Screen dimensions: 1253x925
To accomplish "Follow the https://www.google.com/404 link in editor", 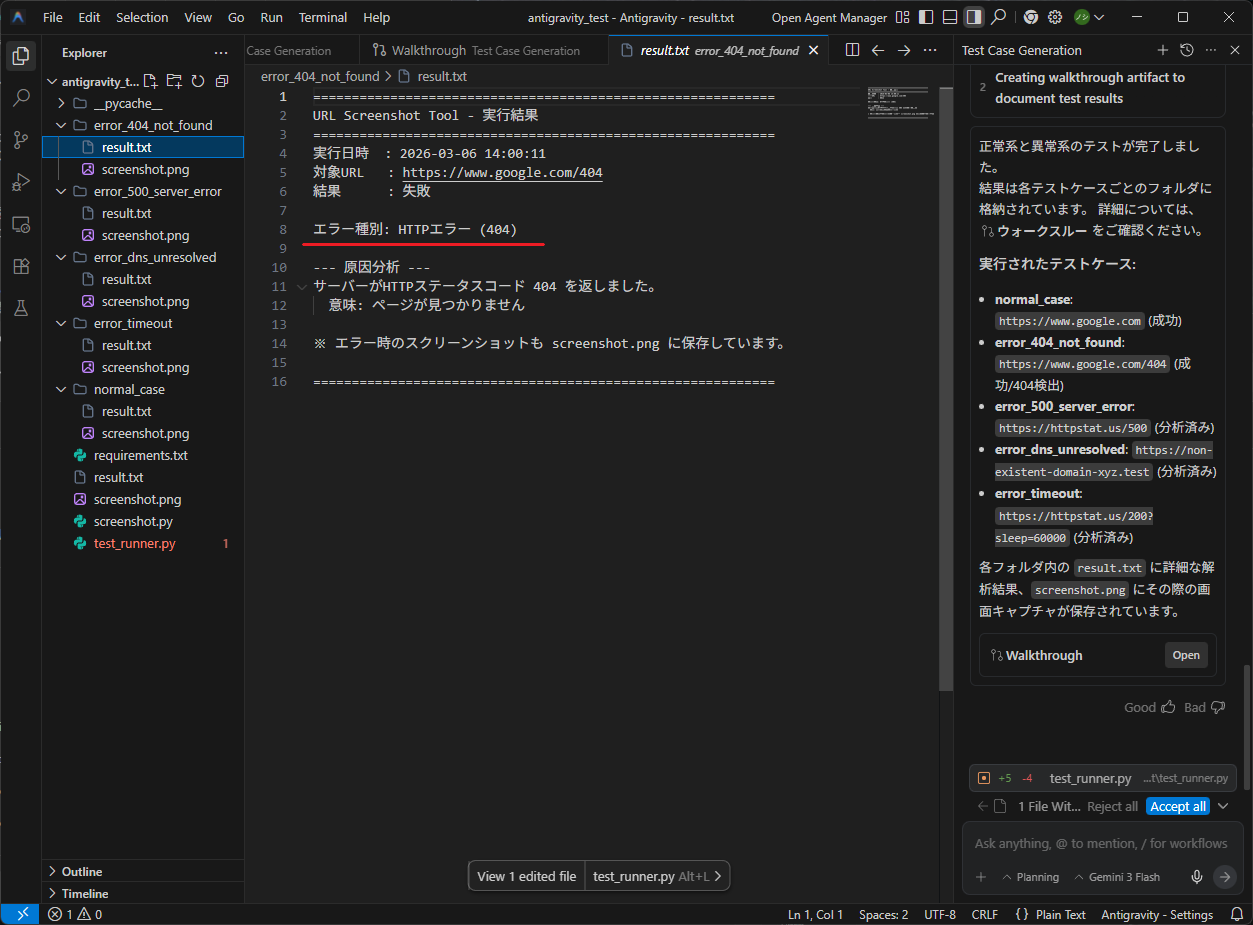I will click(502, 173).
